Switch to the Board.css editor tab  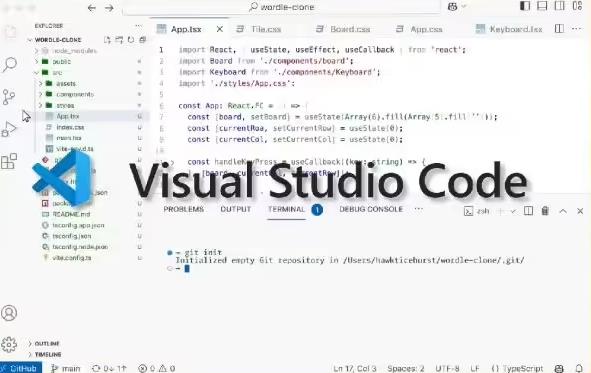coord(350,29)
